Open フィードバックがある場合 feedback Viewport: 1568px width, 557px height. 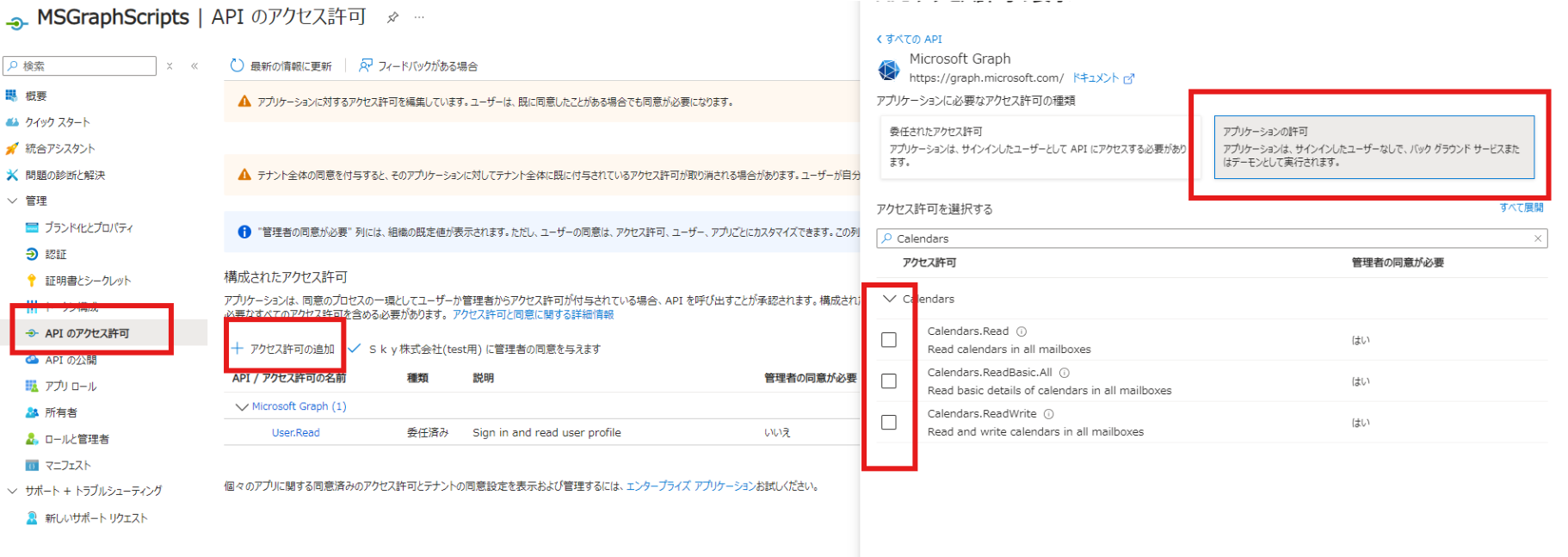pos(418,66)
